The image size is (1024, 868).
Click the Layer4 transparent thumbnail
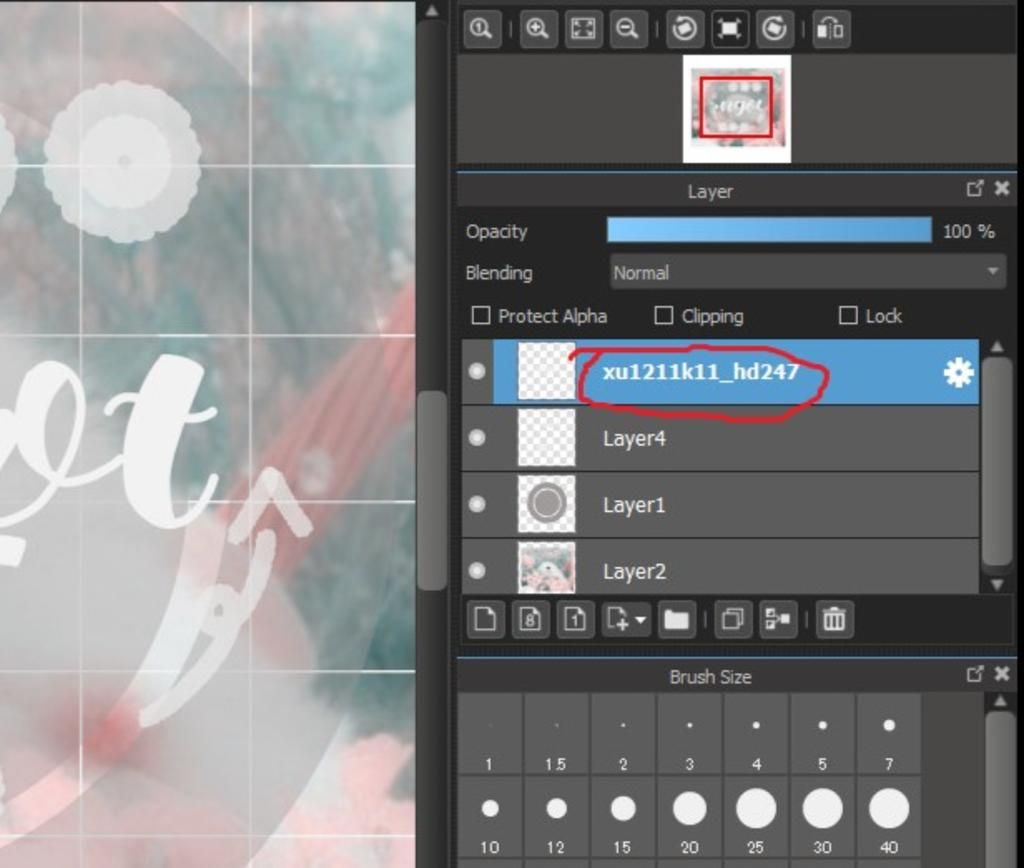(x=547, y=437)
